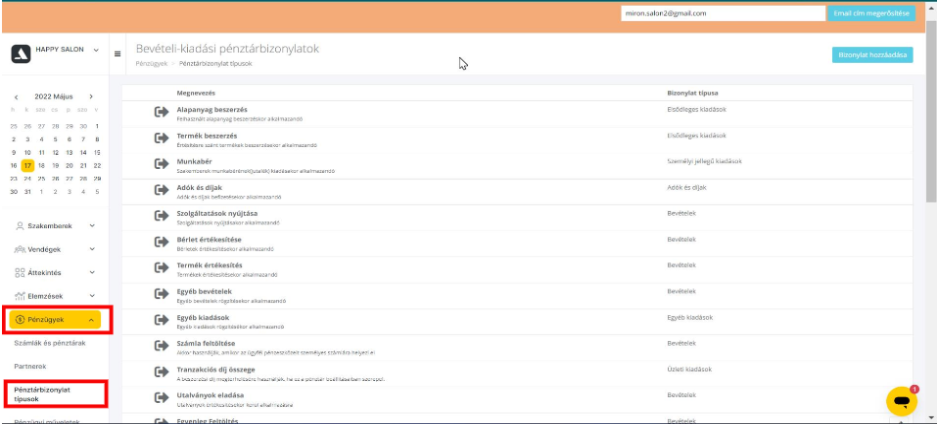Viewport: 938px width, 424px height.
Task: Click Pénzügyek breadcrumb link
Action: 152,63
